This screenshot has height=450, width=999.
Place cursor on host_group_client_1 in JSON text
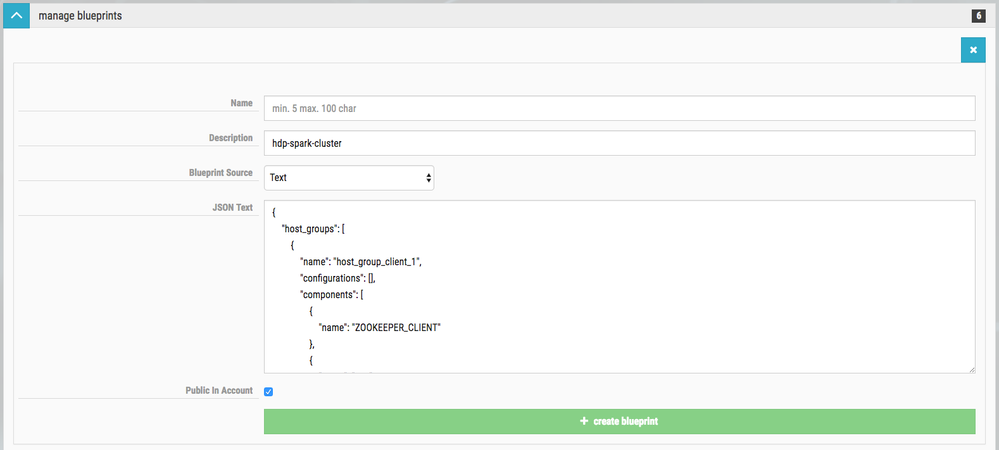[377, 262]
